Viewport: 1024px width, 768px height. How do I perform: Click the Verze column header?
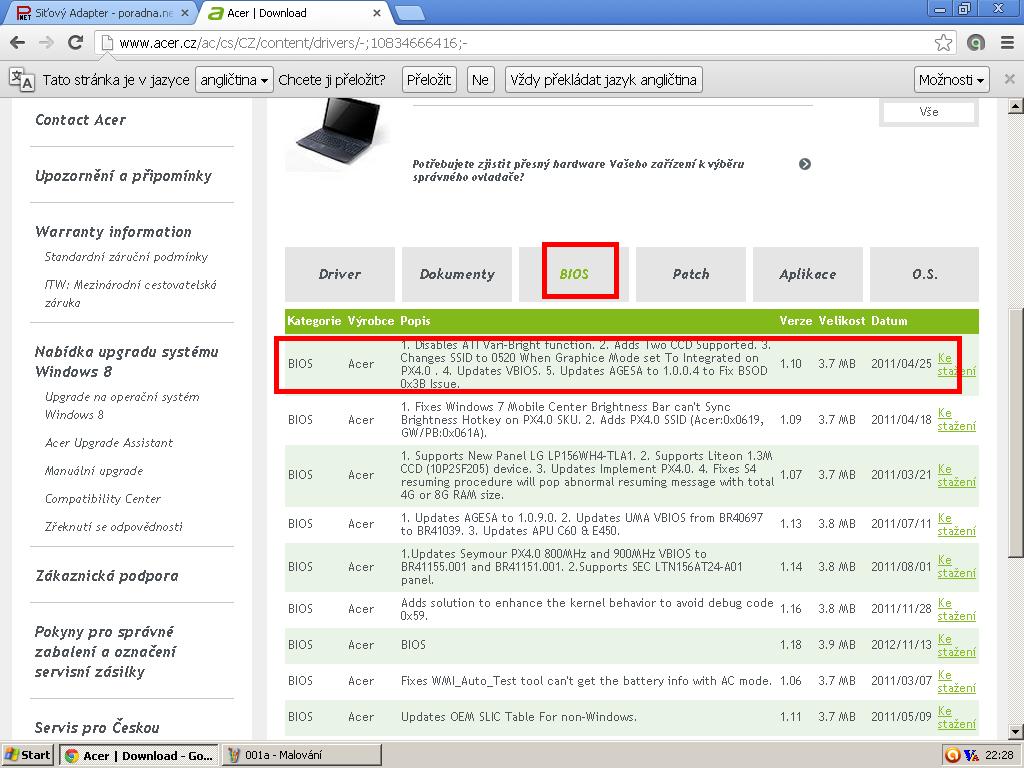[795, 321]
